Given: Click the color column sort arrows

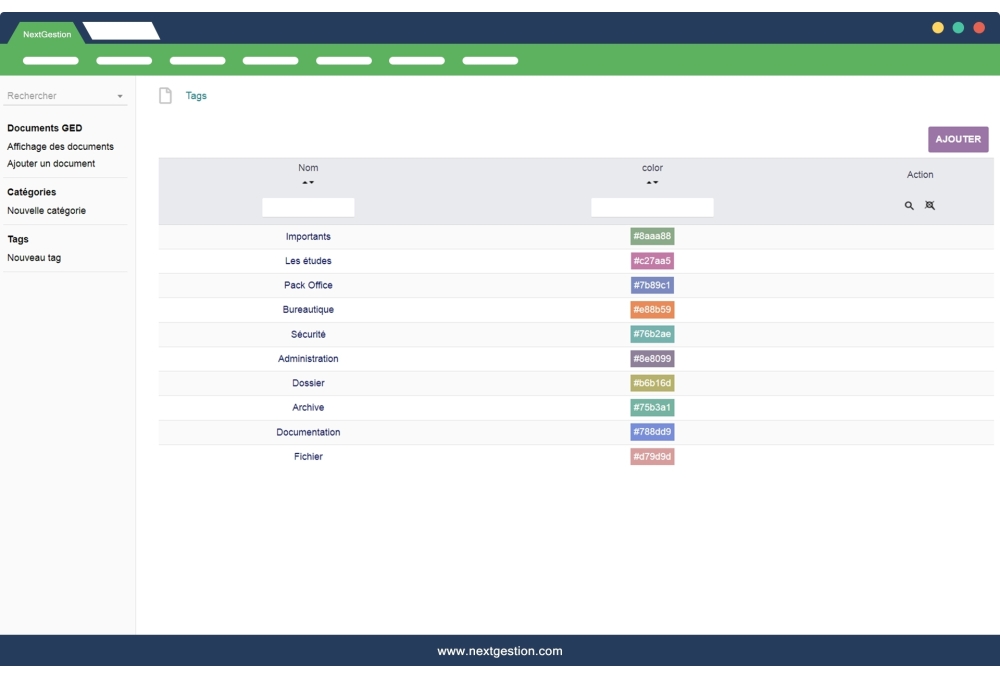Looking at the screenshot, I should click(652, 182).
